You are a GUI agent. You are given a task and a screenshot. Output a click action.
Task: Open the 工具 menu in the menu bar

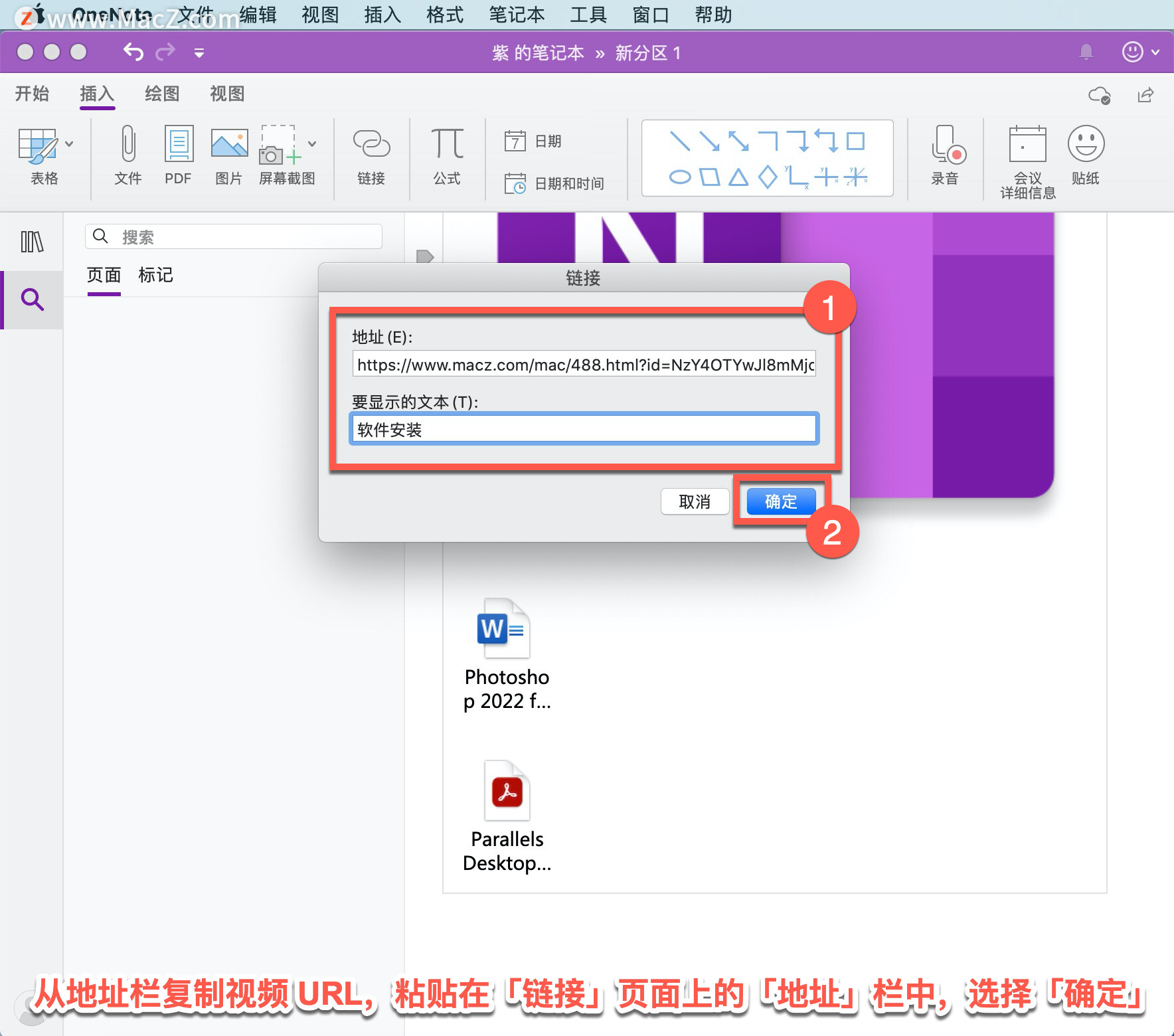(588, 15)
